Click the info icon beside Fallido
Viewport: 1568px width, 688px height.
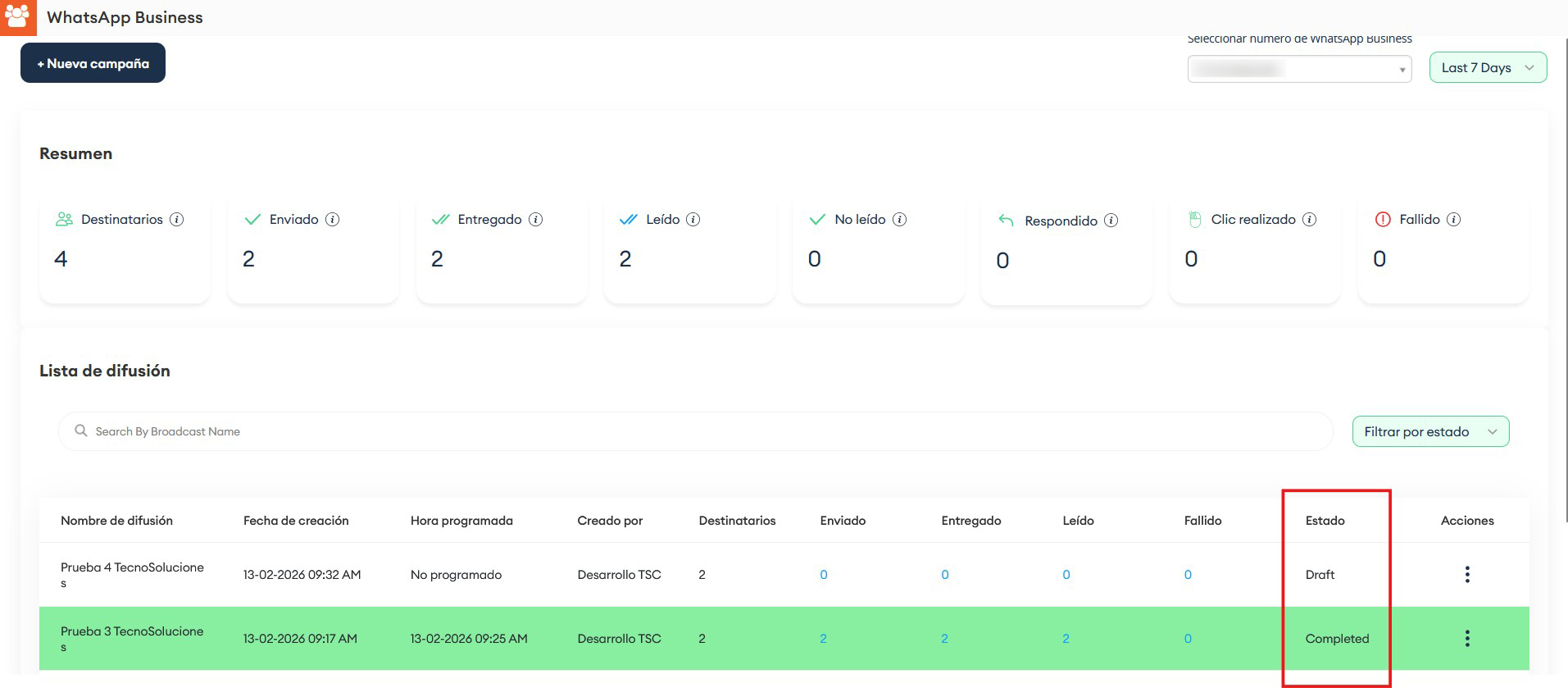(x=1453, y=220)
